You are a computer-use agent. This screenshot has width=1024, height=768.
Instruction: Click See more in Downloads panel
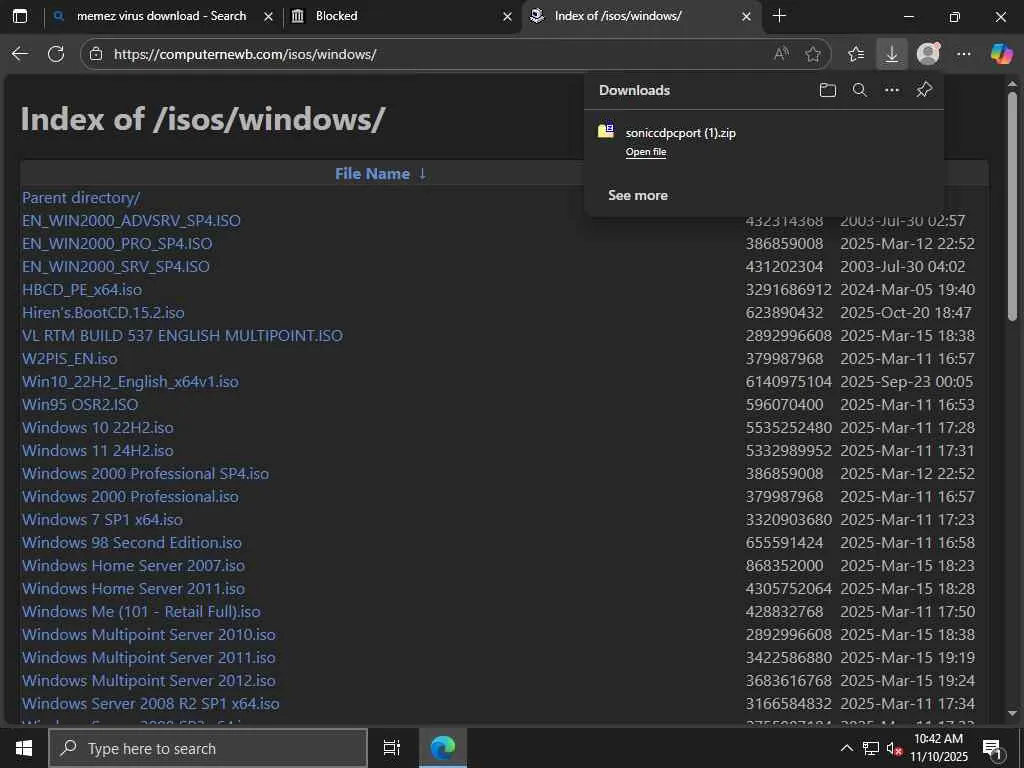638,195
